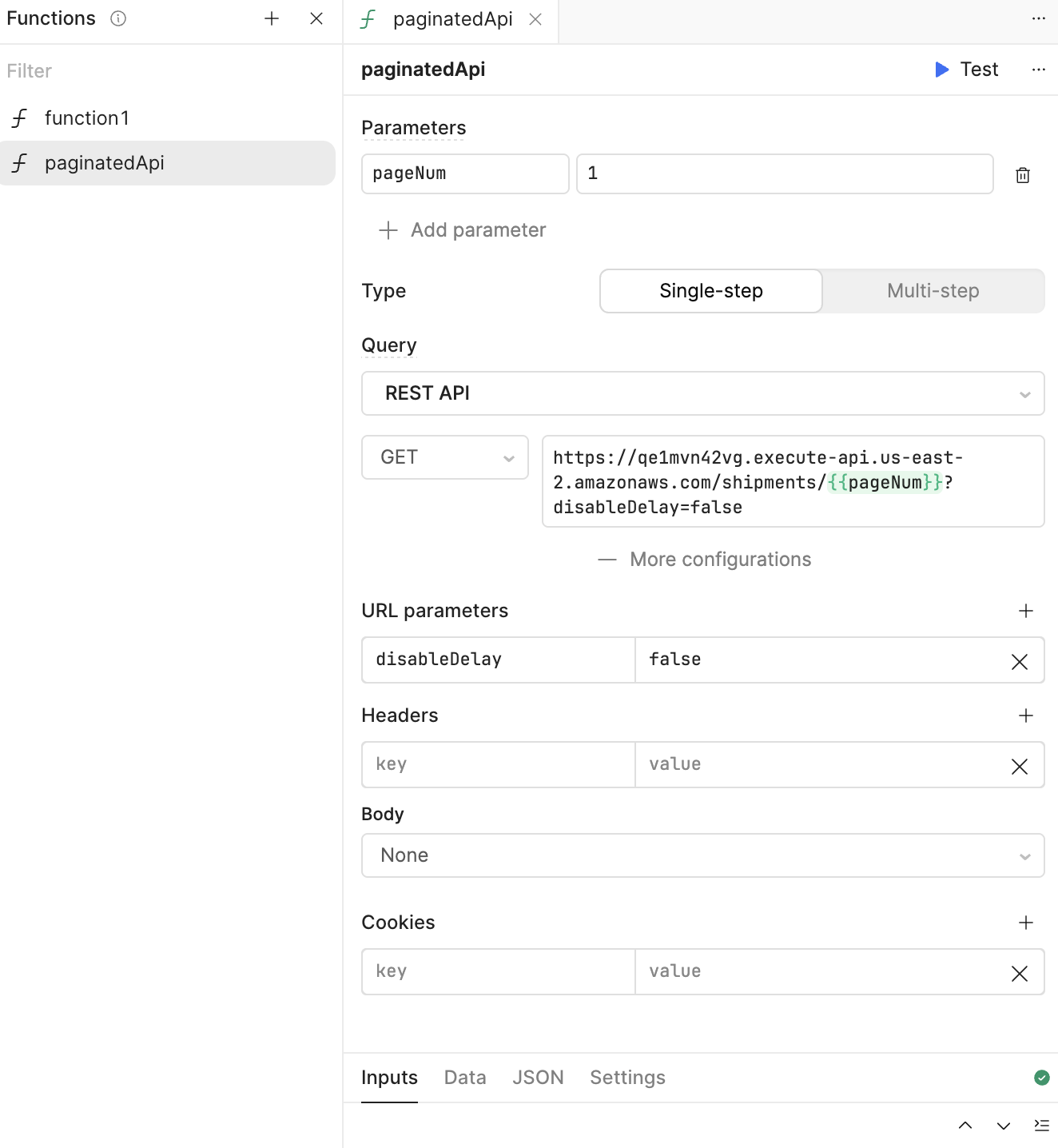Open the Settings tab
This screenshot has width=1058, height=1148.
pos(627,1078)
